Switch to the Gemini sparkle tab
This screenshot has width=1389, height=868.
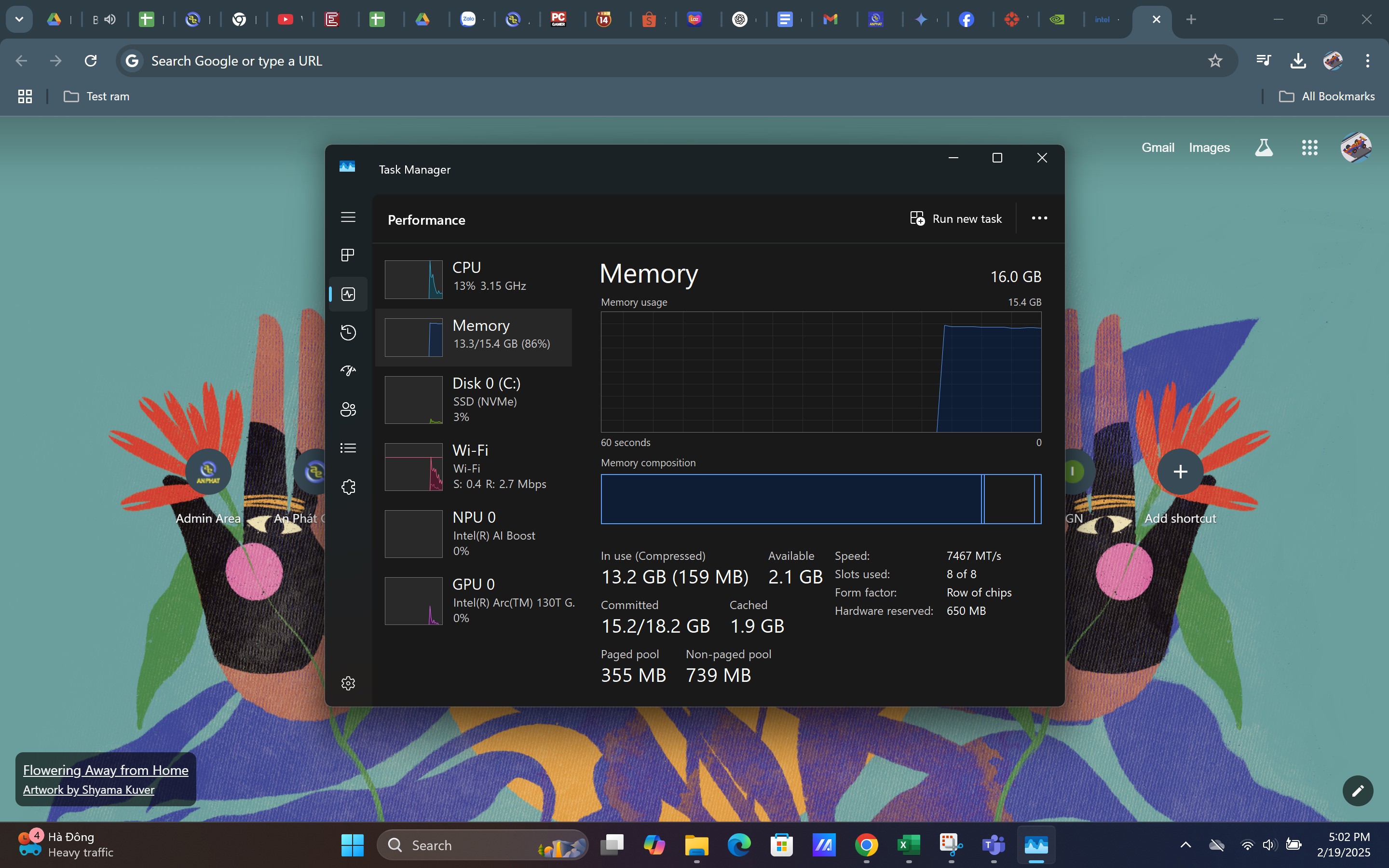(921, 19)
